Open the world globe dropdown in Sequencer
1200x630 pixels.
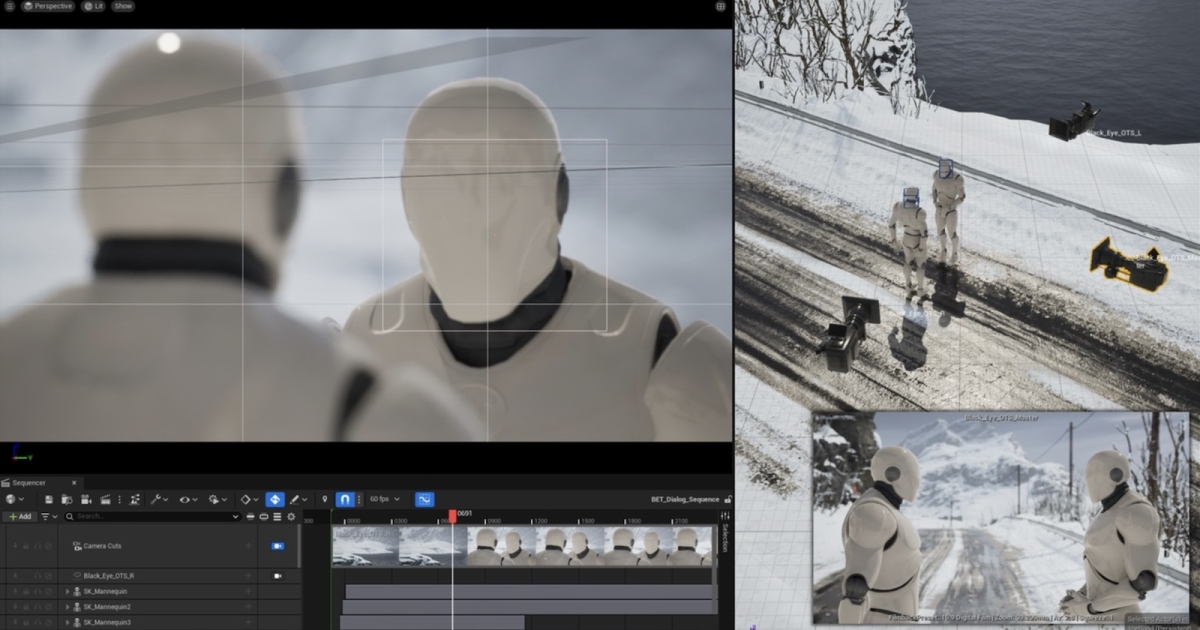[x=15, y=499]
